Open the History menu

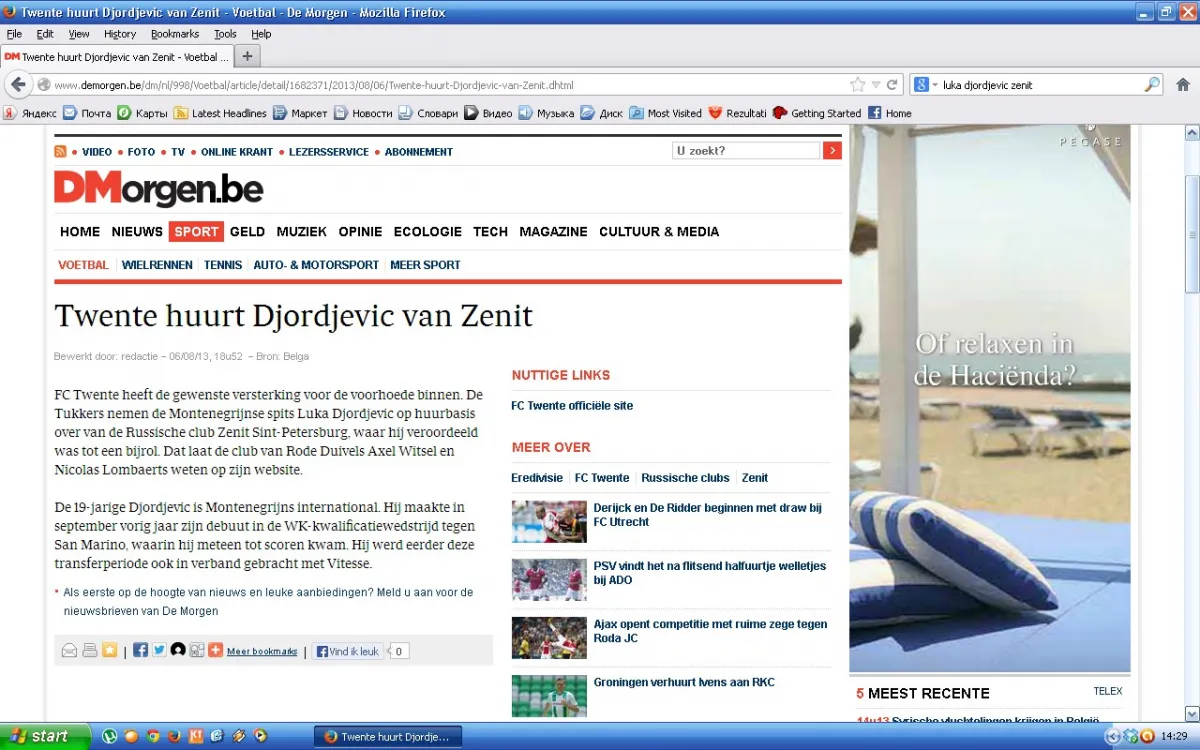tap(120, 34)
